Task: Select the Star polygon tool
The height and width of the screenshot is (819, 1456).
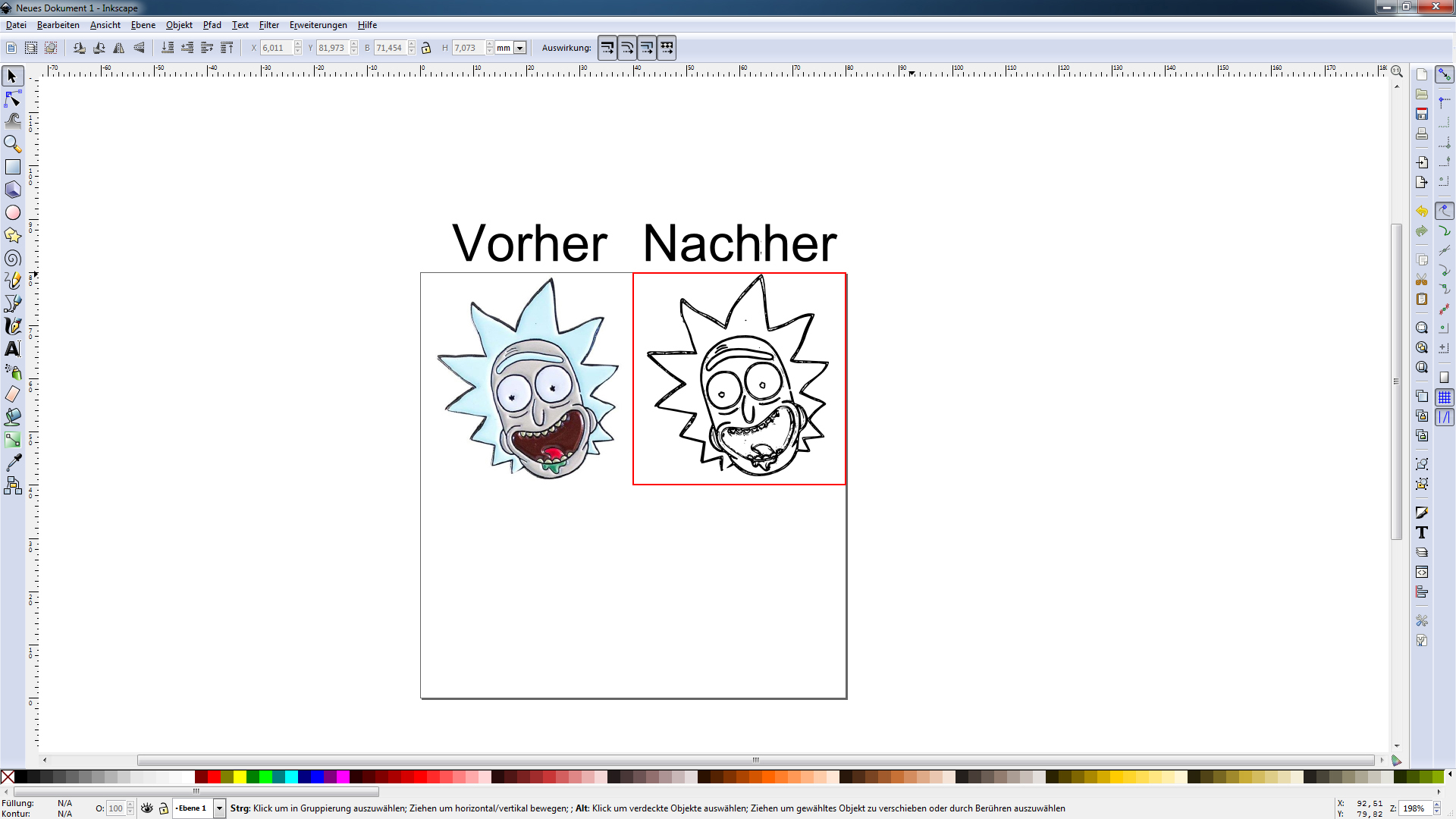Action: (12, 235)
